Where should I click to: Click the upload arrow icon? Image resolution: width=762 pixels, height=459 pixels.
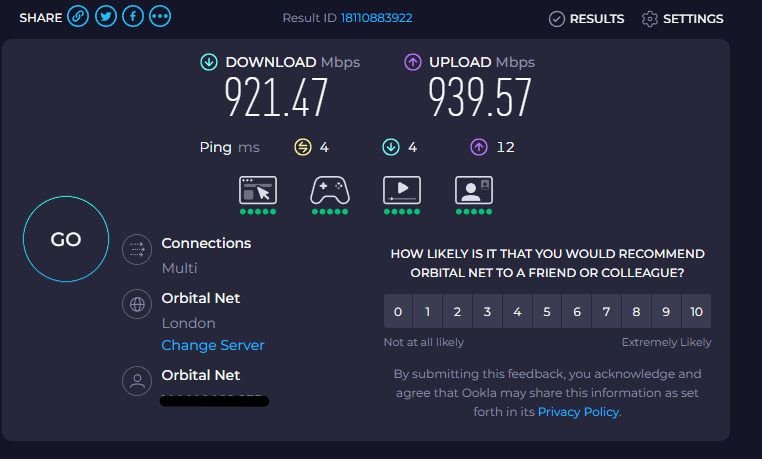(413, 62)
